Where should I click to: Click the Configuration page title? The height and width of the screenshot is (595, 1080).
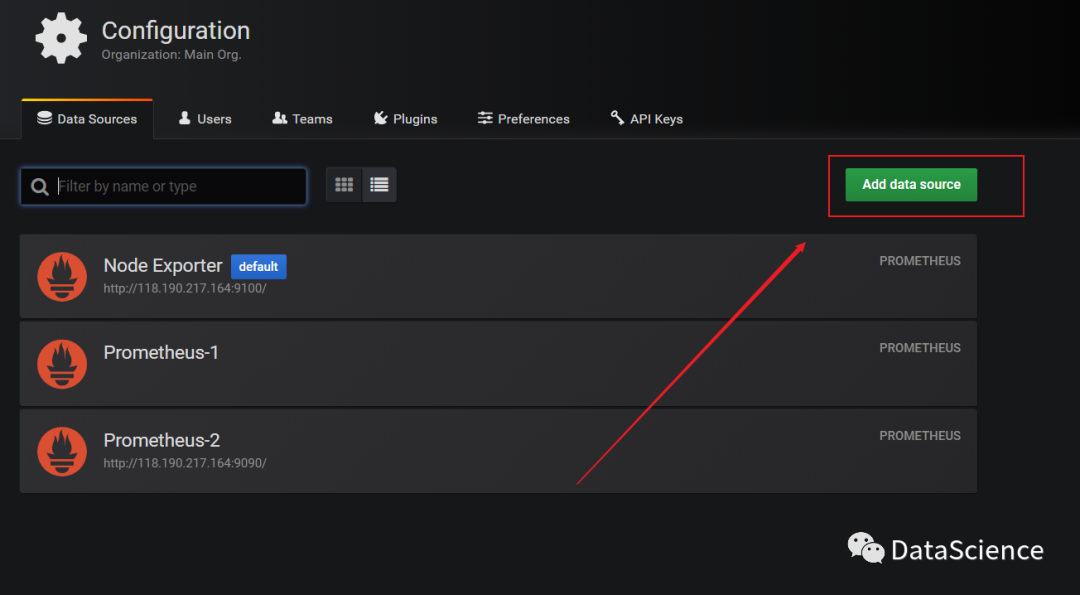176,31
